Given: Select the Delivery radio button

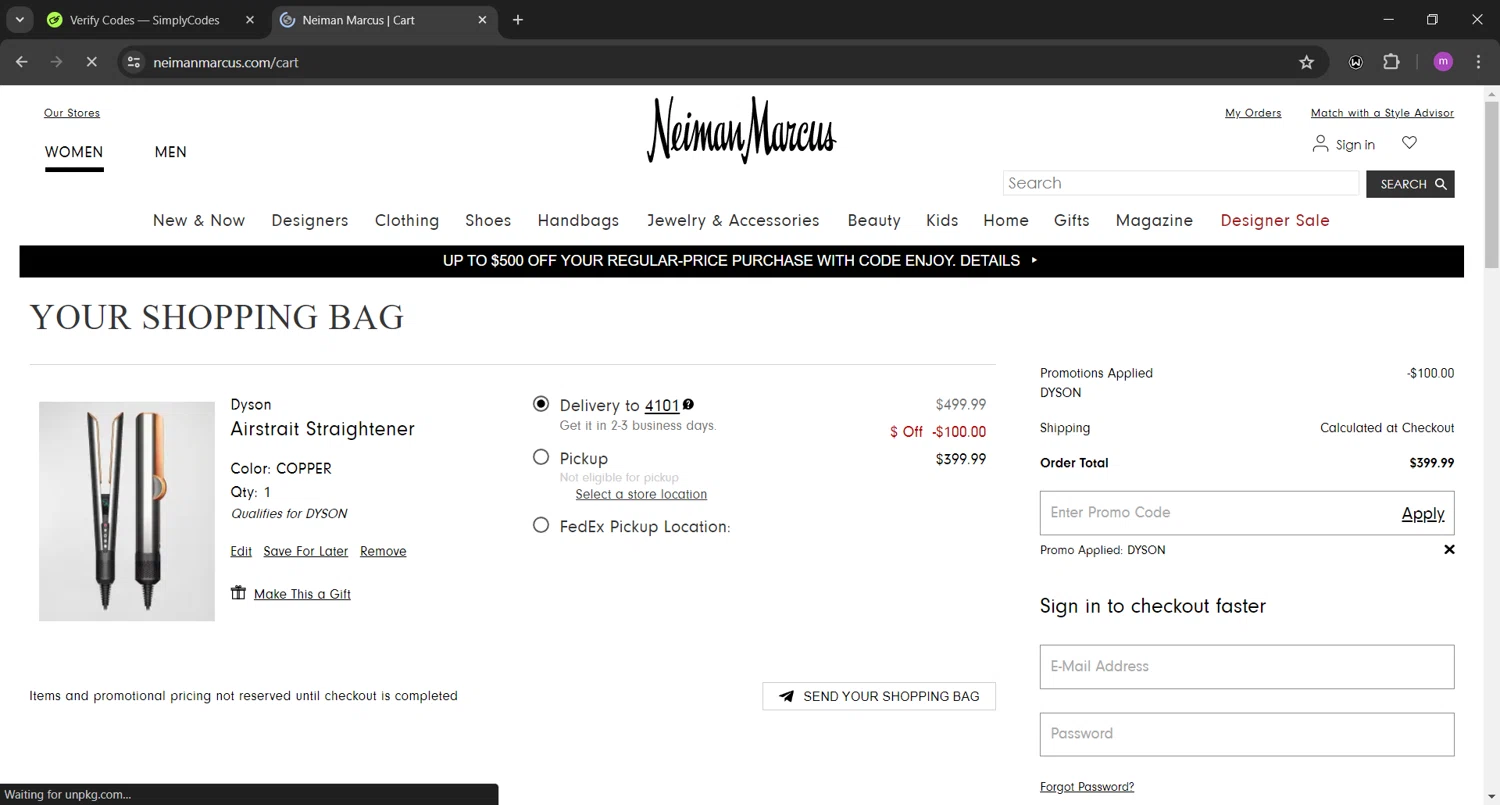Looking at the screenshot, I should (541, 404).
